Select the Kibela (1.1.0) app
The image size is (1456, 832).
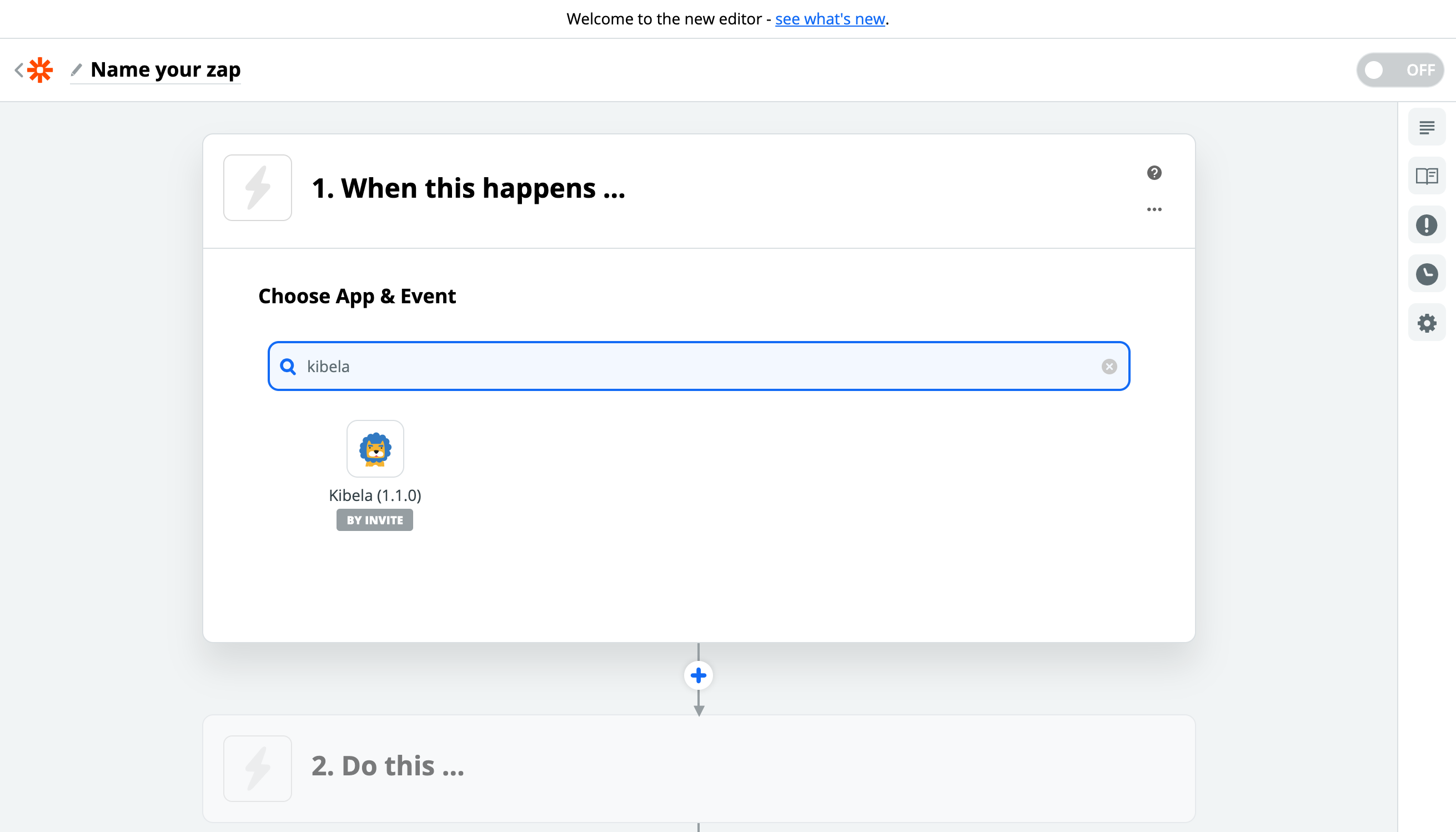coord(375,449)
